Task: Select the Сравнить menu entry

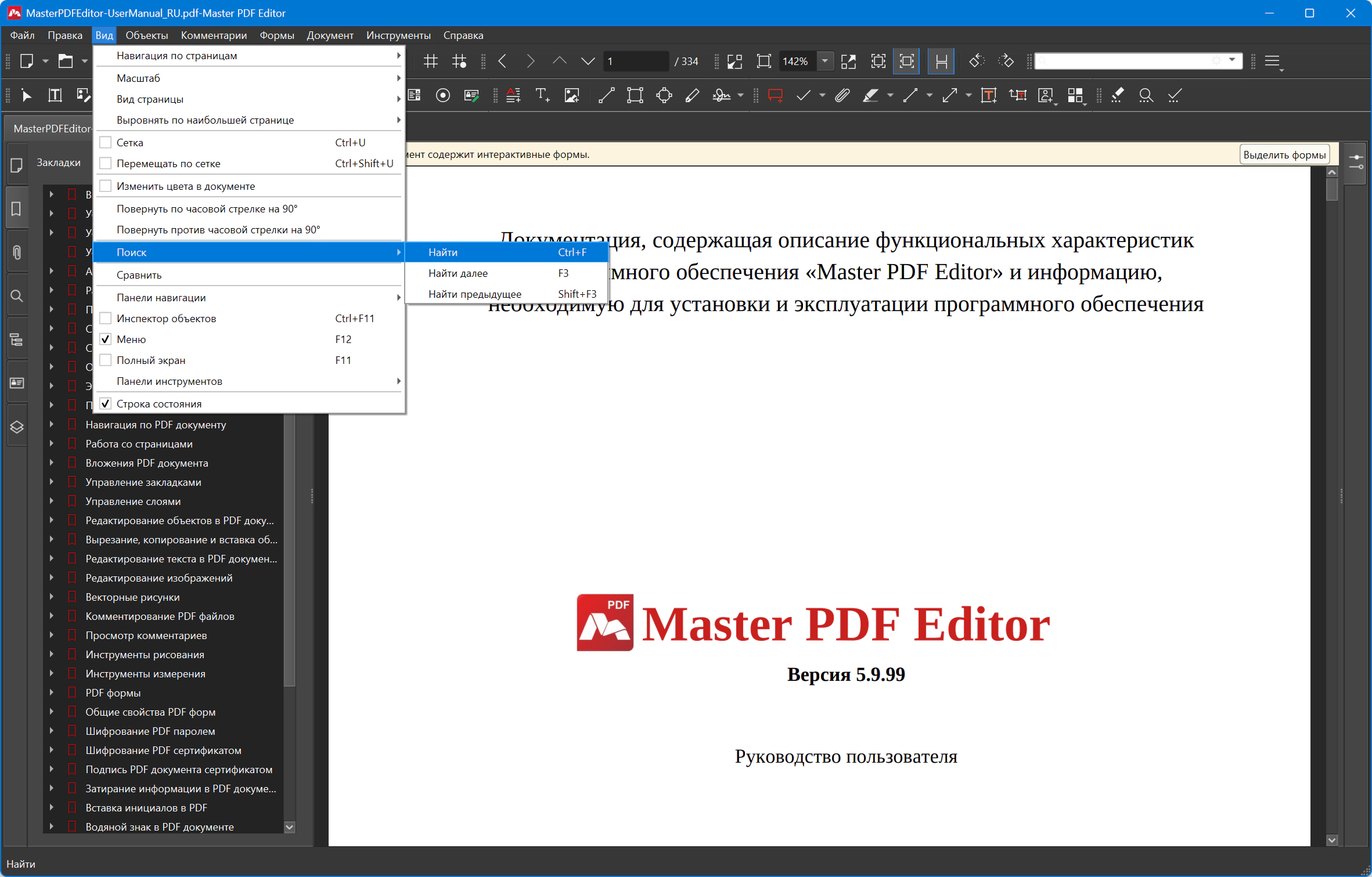Action: (249, 275)
